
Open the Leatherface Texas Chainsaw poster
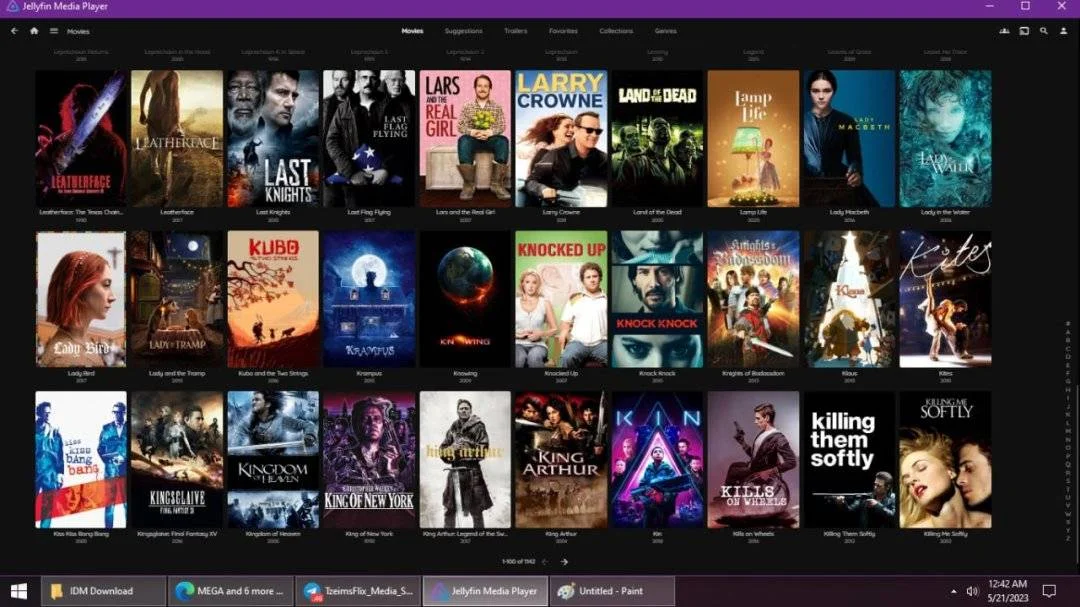pyautogui.click(x=81, y=138)
